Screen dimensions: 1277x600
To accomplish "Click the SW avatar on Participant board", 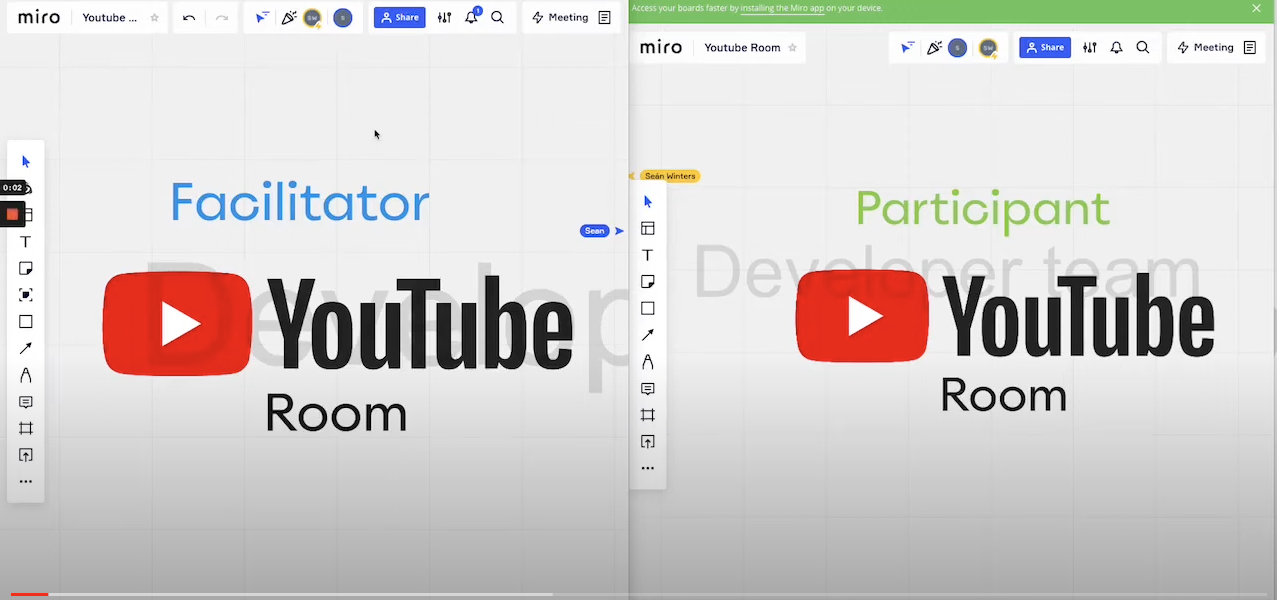I will (988, 47).
